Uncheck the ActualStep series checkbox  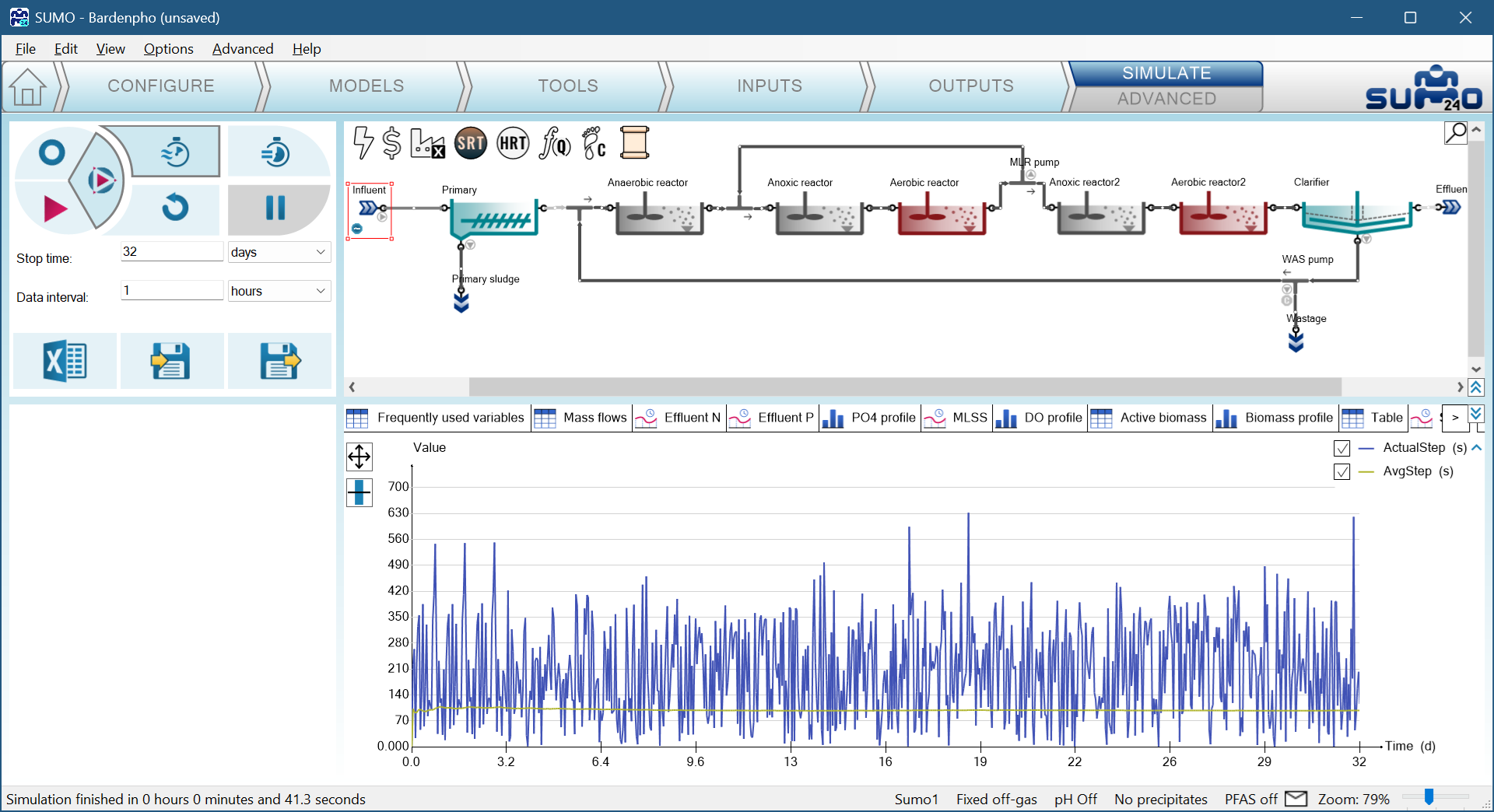tap(1341, 448)
